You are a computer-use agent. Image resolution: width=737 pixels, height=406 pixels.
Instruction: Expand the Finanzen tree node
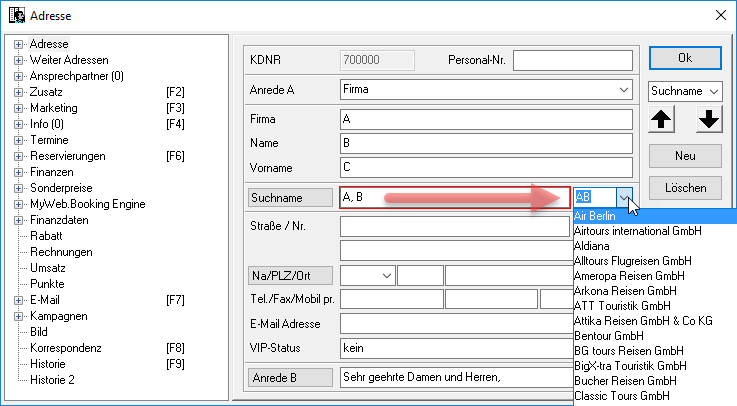coord(18,172)
